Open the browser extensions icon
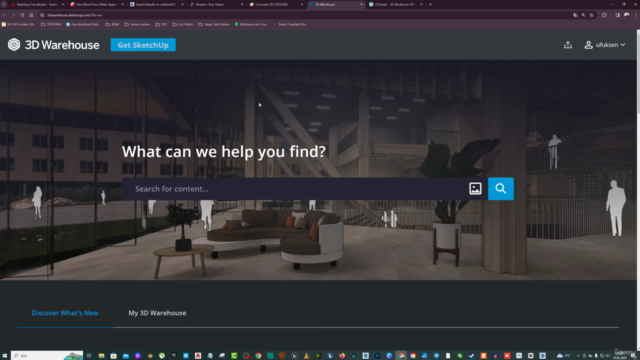This screenshot has height=360, width=640. (604, 15)
